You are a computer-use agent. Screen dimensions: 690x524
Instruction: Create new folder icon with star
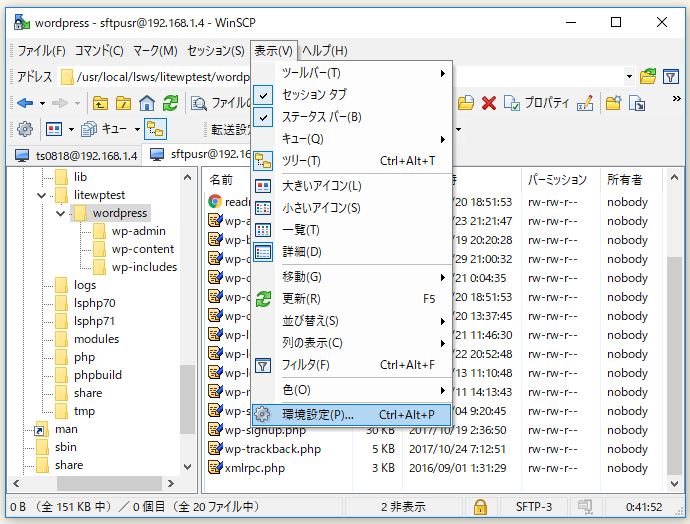(x=613, y=103)
